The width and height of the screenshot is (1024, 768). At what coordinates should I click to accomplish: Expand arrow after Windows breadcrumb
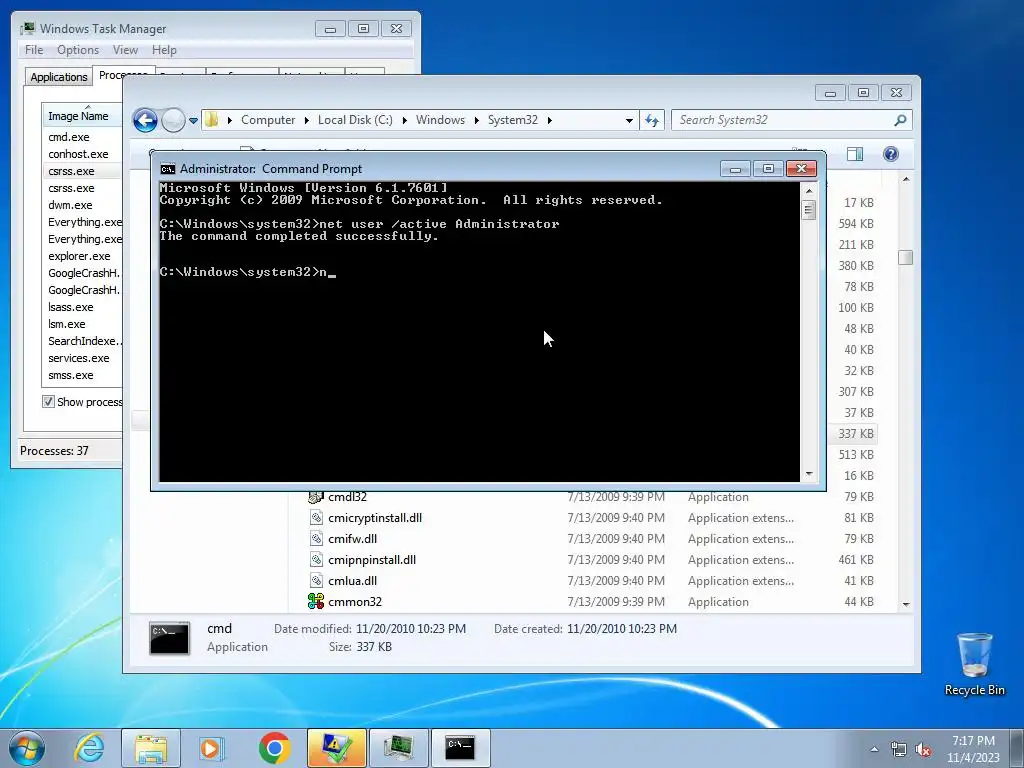476,120
